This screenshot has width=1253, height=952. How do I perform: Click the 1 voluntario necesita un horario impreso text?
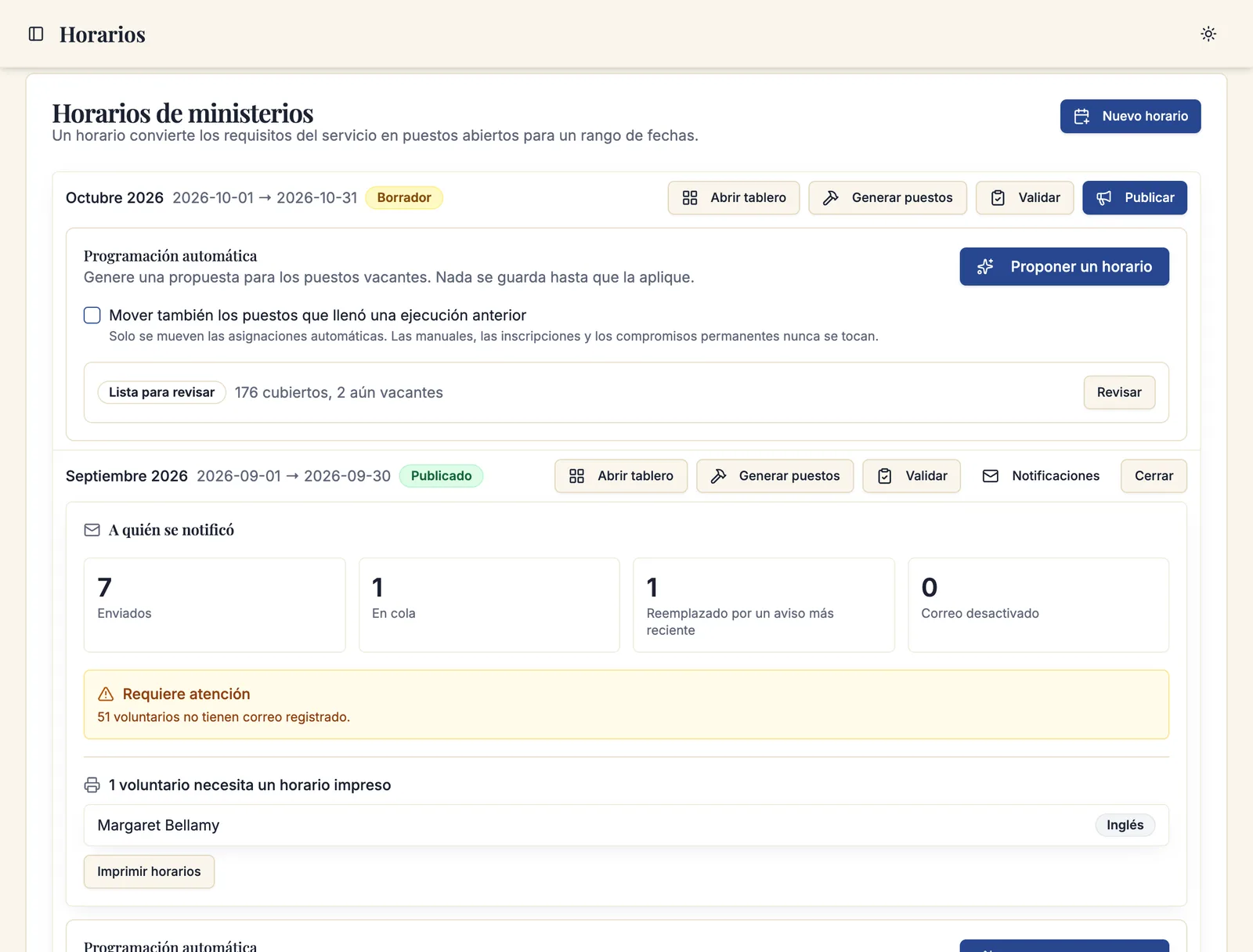pos(250,785)
